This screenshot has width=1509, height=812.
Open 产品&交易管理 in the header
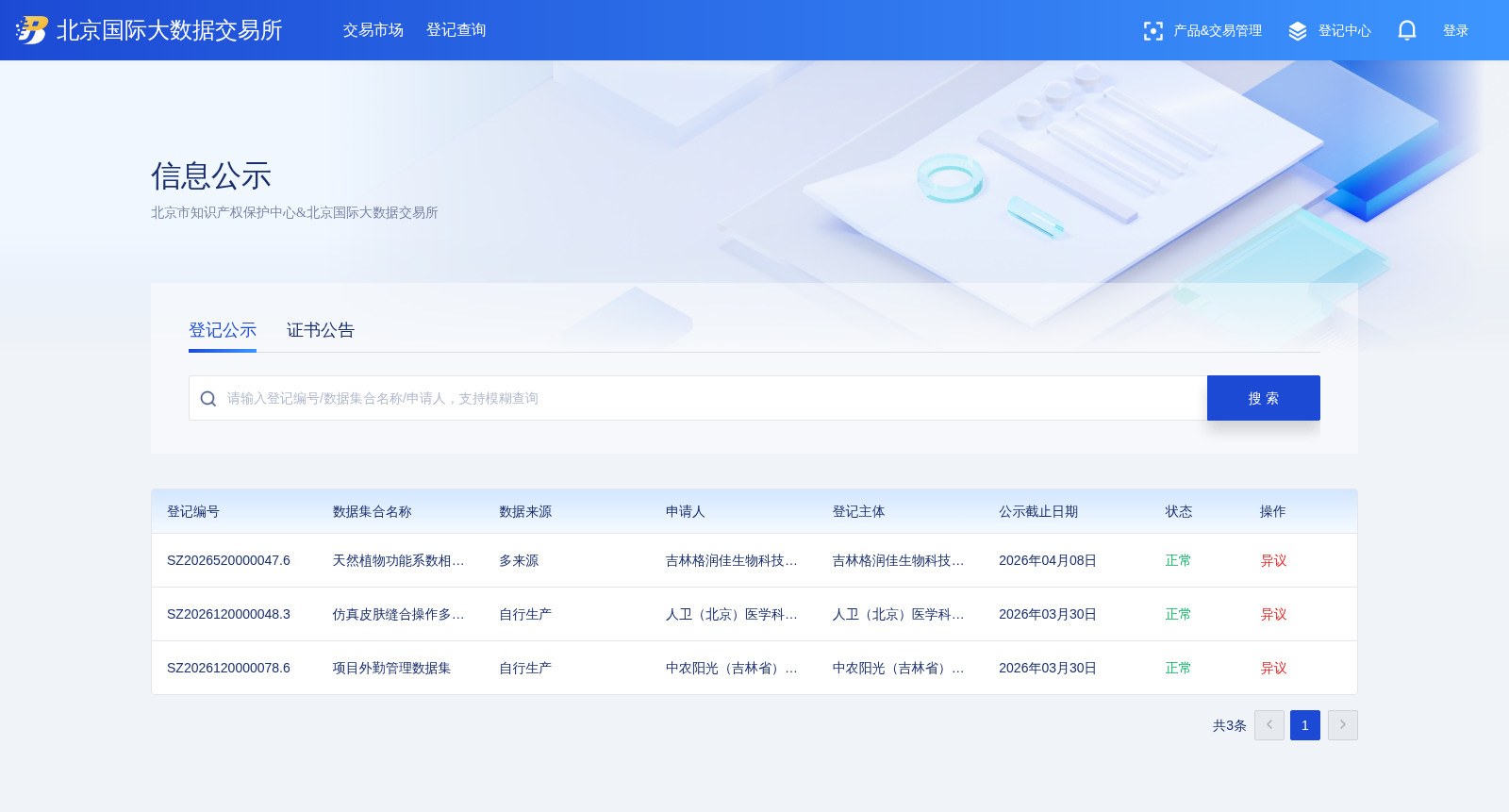[x=1218, y=31]
